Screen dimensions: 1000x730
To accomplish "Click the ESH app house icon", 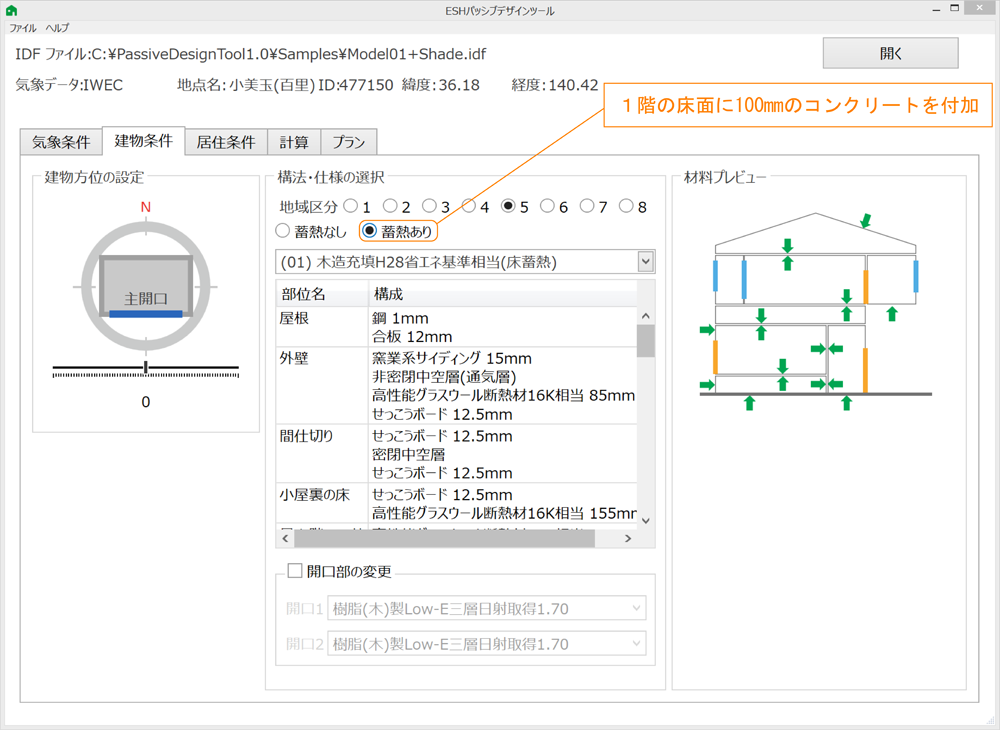I will click(11, 10).
